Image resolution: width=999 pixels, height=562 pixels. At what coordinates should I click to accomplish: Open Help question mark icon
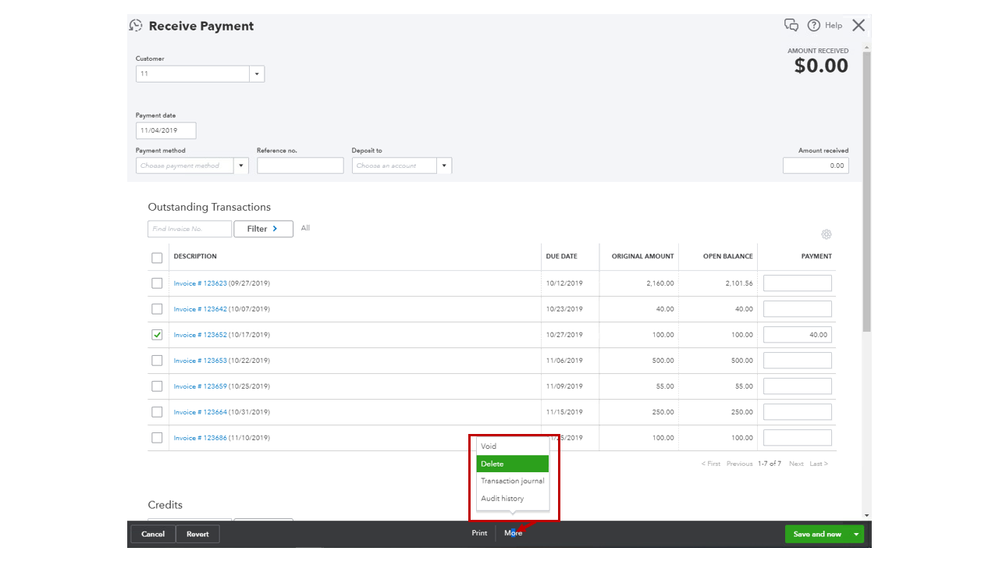coord(814,25)
